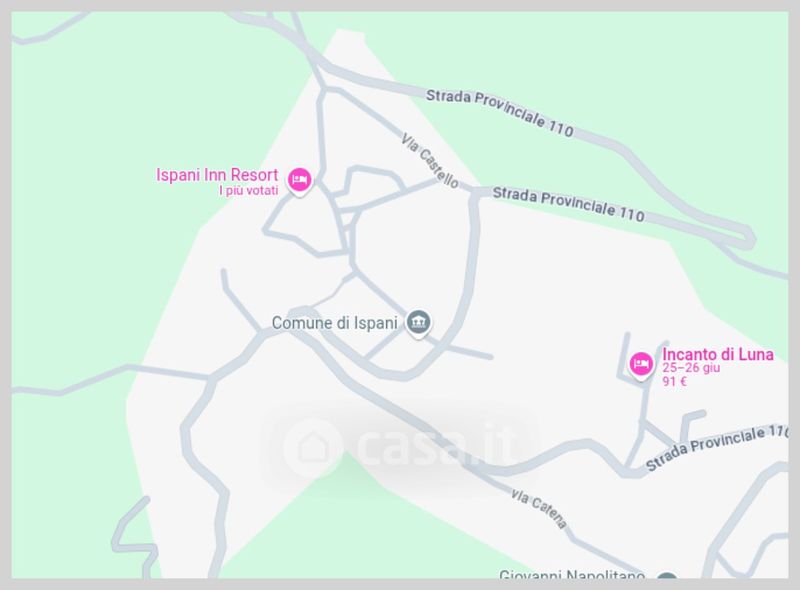Click the upper Strada Provinciale 110 label
This screenshot has height=590, width=800.
[x=500, y=113]
